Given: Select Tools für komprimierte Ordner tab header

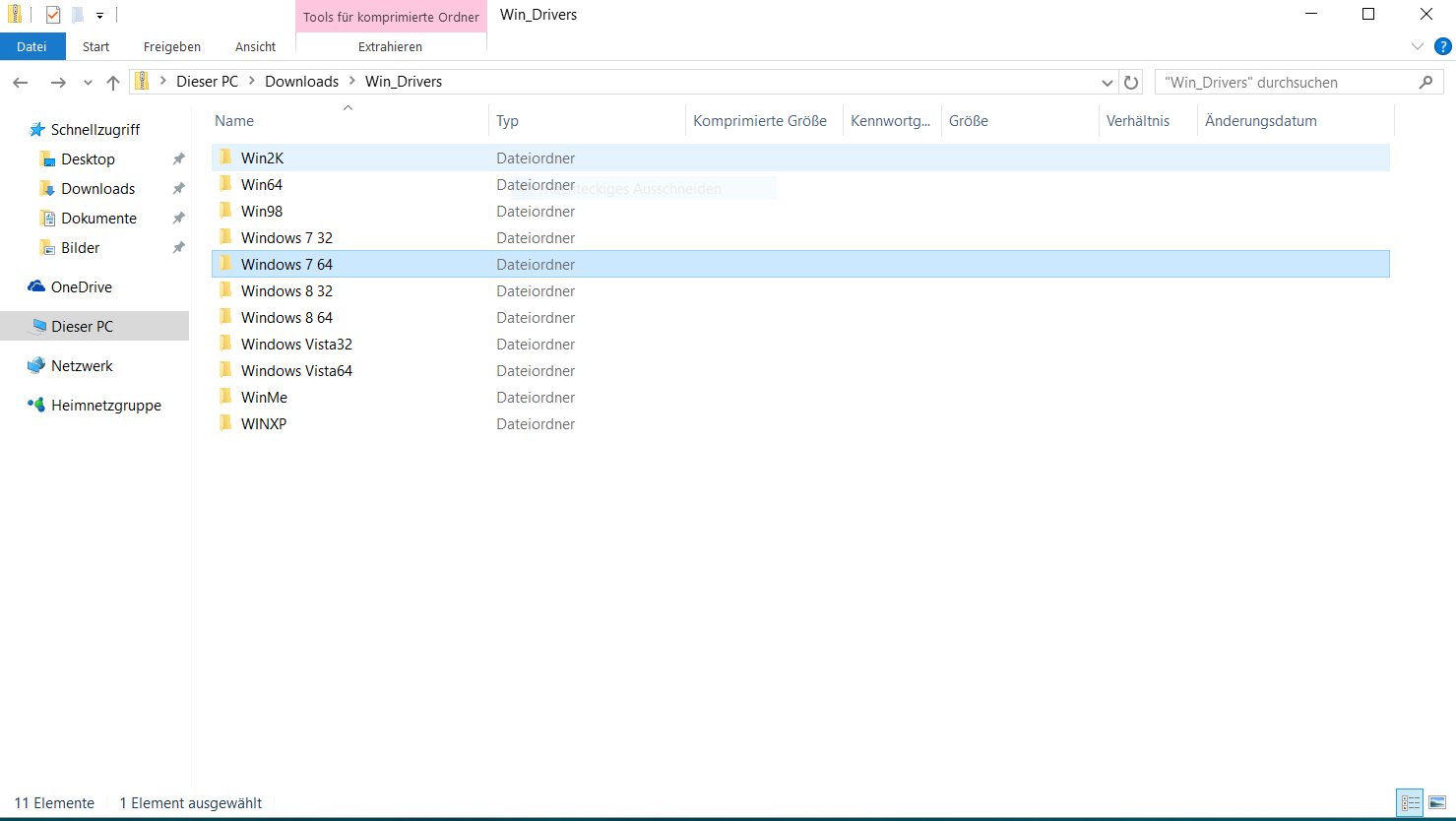Looking at the screenshot, I should [391, 17].
